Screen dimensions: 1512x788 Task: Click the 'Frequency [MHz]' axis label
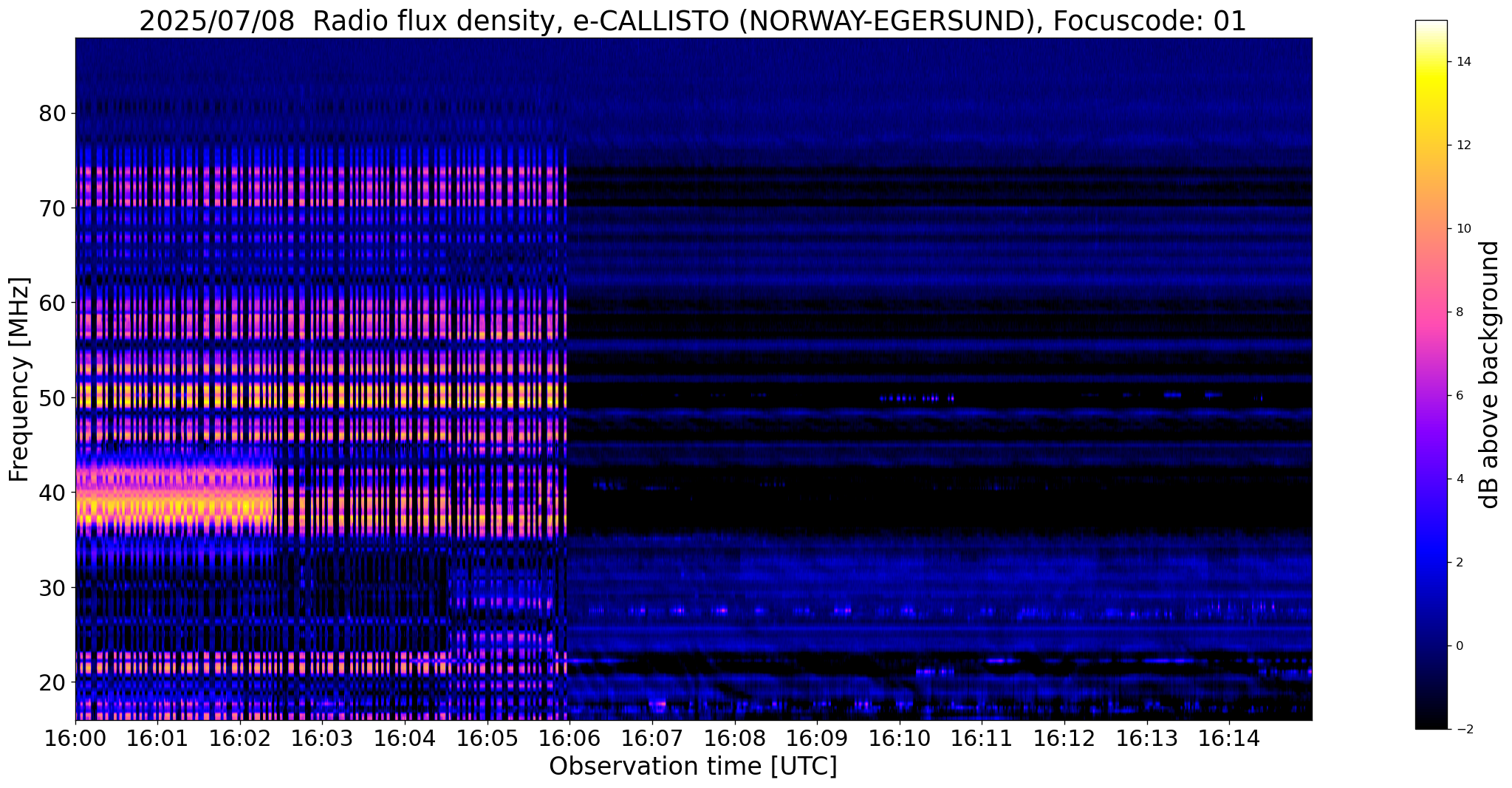click(x=20, y=380)
